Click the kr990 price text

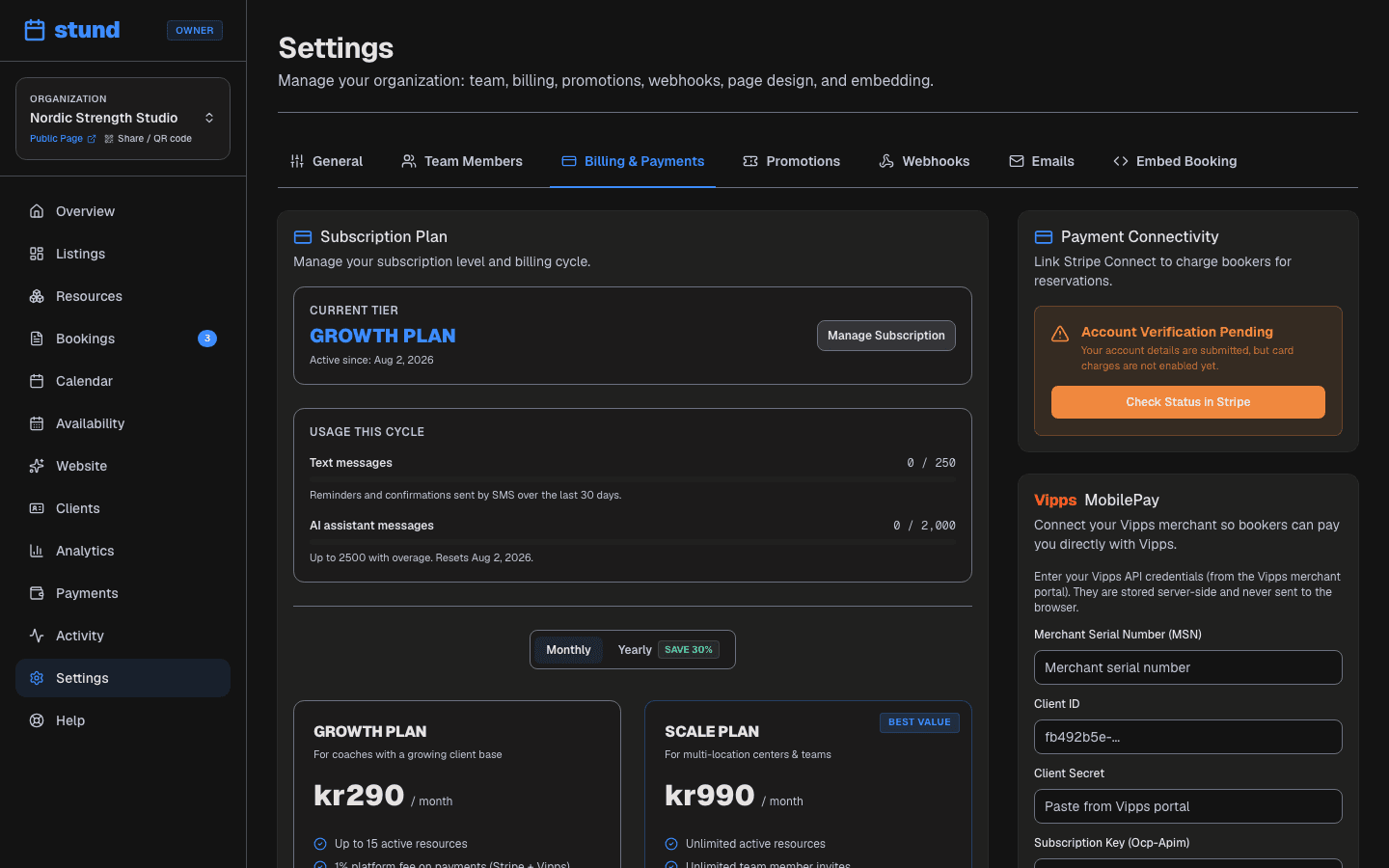pos(710,796)
